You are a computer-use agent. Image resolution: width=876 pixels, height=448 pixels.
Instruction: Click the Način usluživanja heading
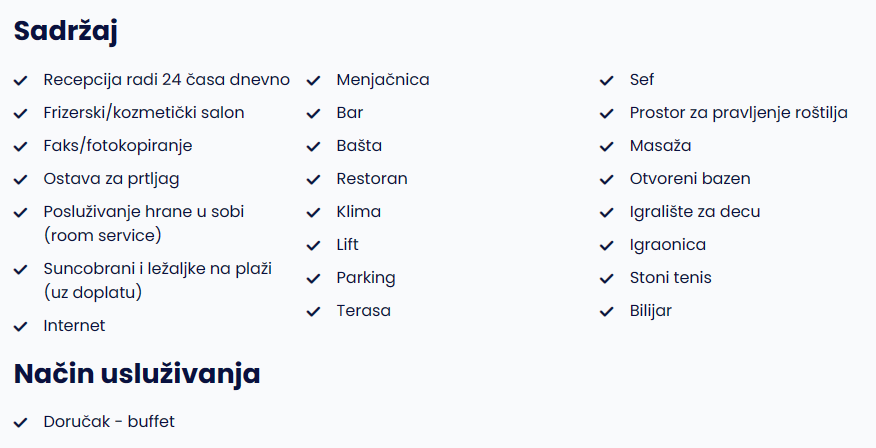pyautogui.click(x=137, y=373)
